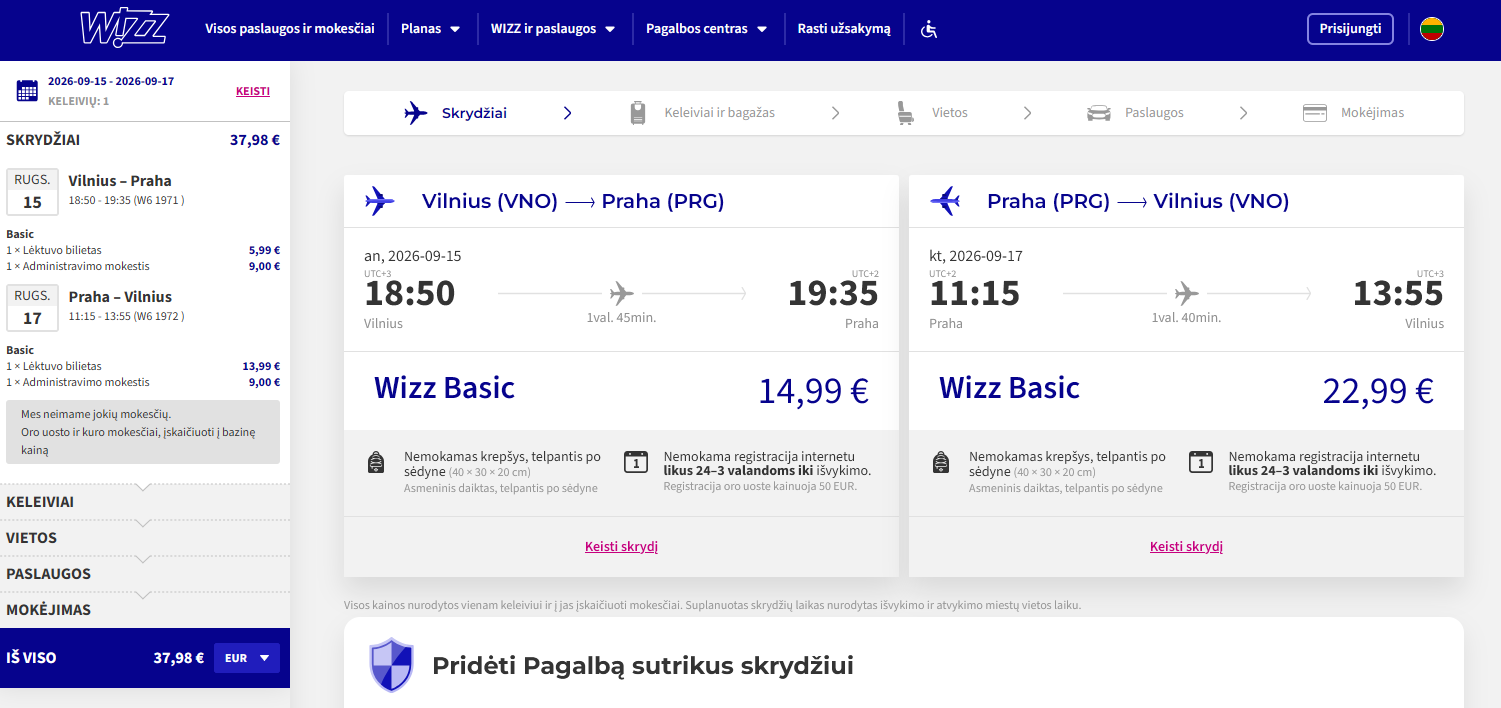Expand the PASLAUGOS sidebar section

[x=145, y=574]
